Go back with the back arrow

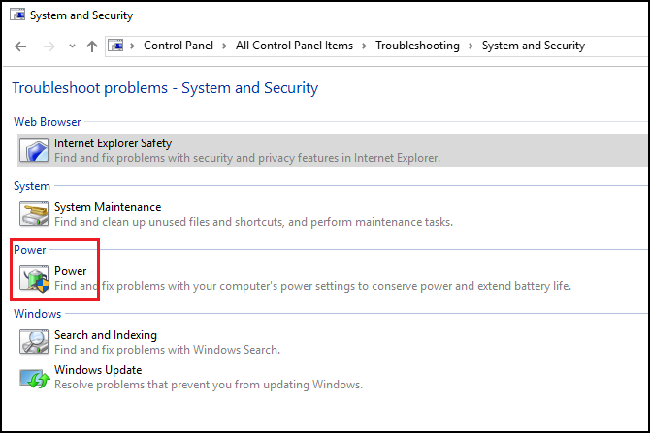(22, 46)
